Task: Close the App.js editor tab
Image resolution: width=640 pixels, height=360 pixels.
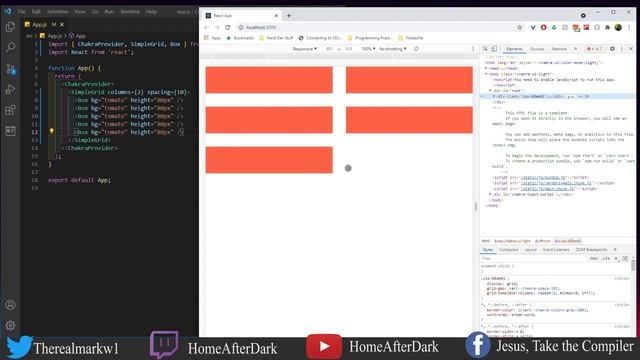Action: 62,24
